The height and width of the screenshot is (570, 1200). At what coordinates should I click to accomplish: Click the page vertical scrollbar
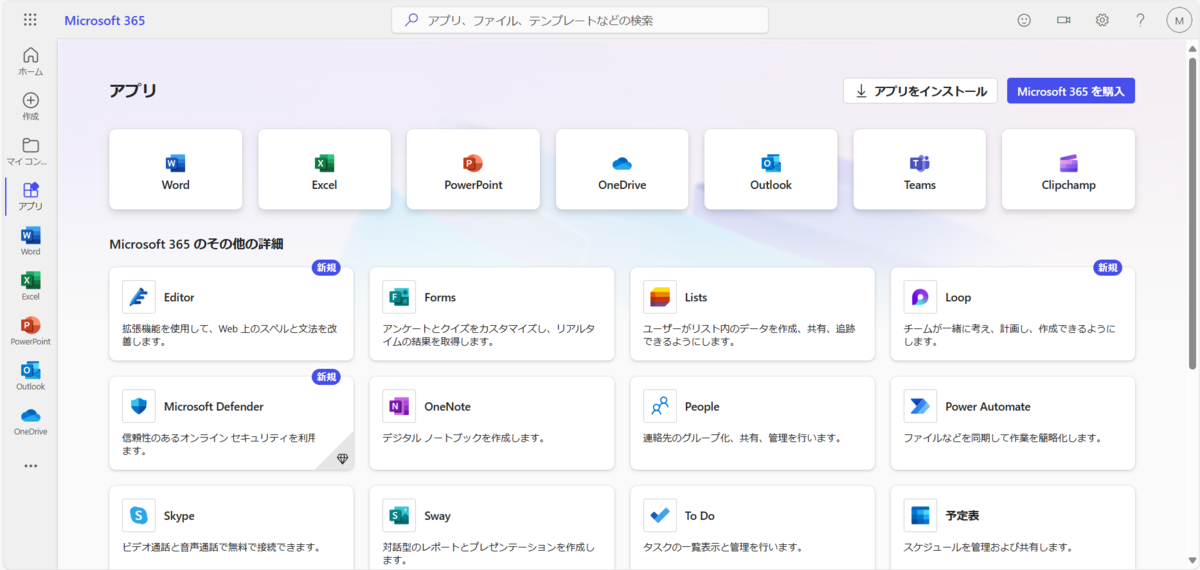(1192, 215)
